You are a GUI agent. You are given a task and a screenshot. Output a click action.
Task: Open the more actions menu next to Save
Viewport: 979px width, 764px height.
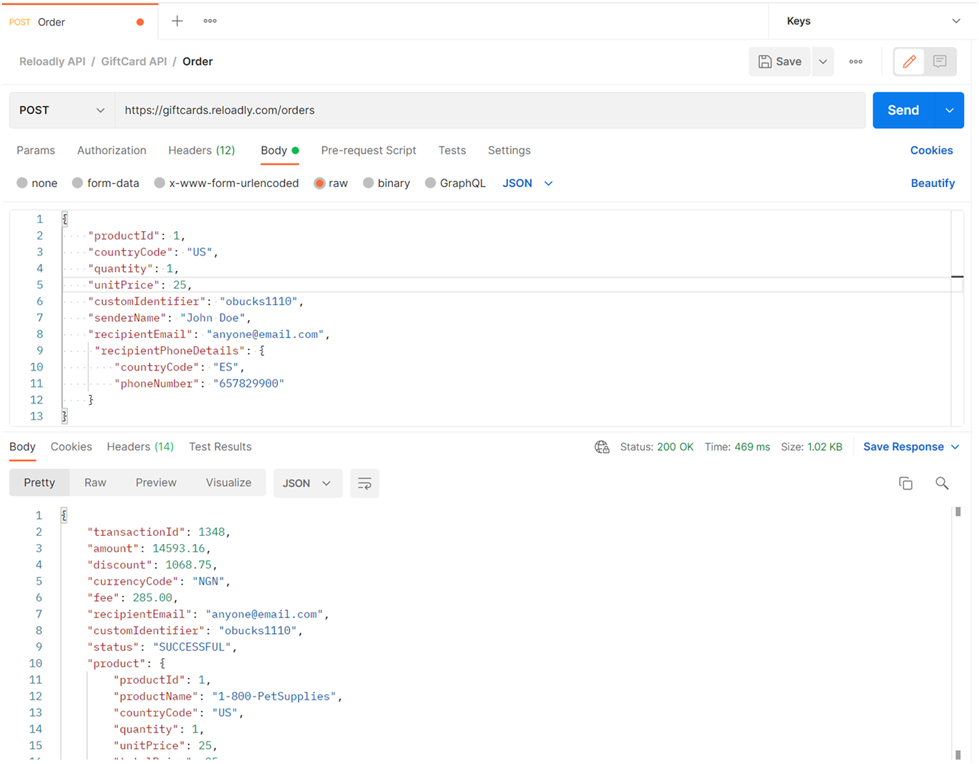pos(855,62)
